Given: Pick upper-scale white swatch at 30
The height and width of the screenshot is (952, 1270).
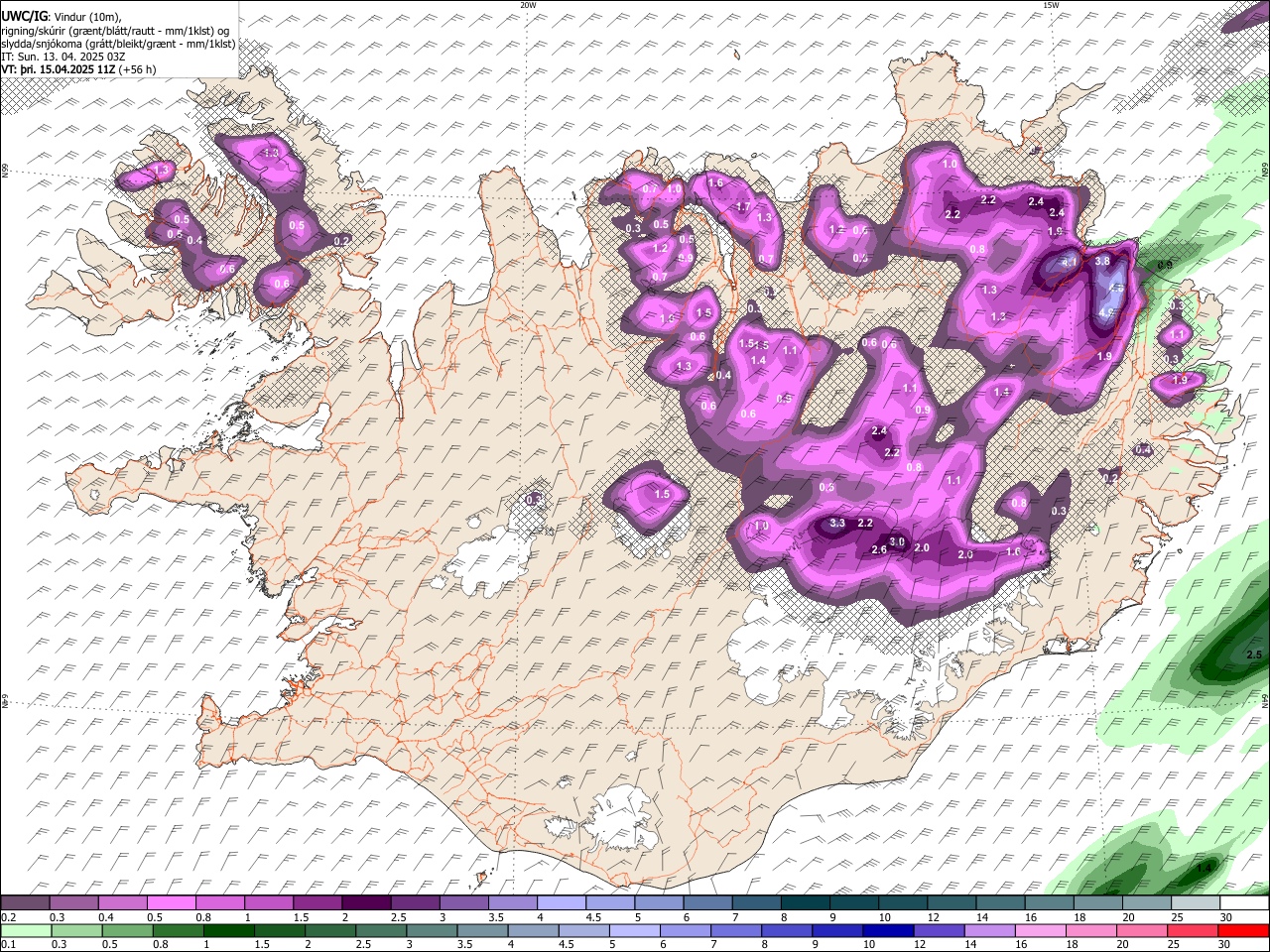Looking at the screenshot, I should [x=1244, y=903].
